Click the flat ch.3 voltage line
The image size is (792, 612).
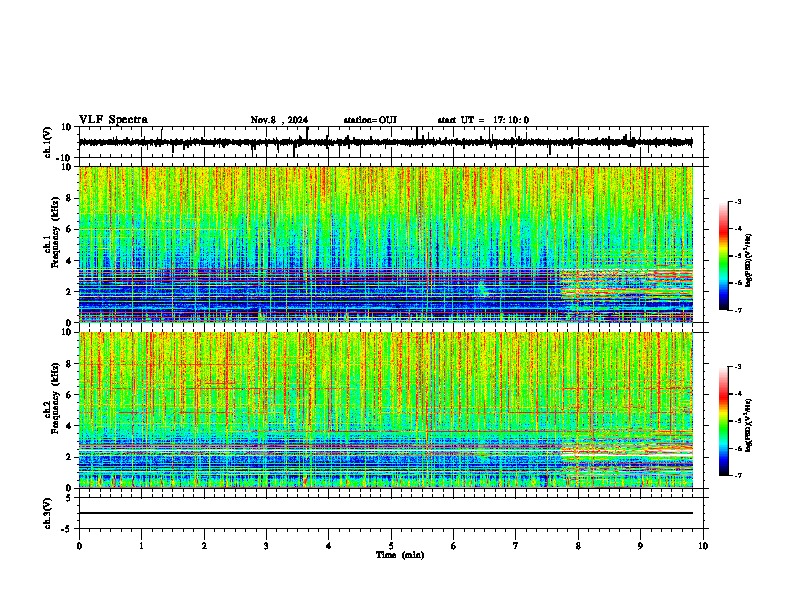386,513
